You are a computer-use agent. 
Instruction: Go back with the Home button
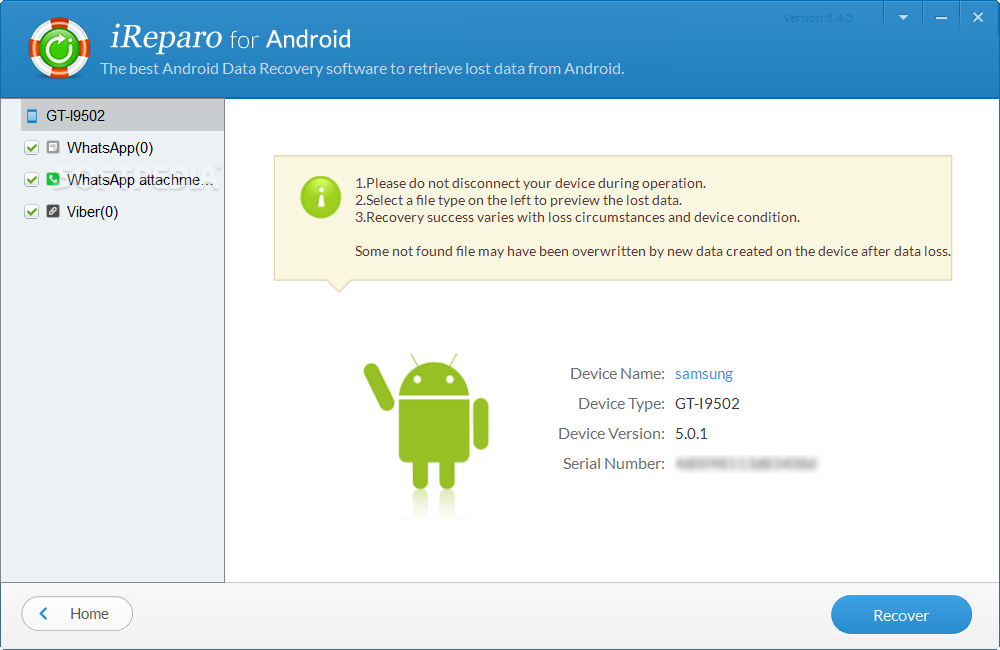77,614
